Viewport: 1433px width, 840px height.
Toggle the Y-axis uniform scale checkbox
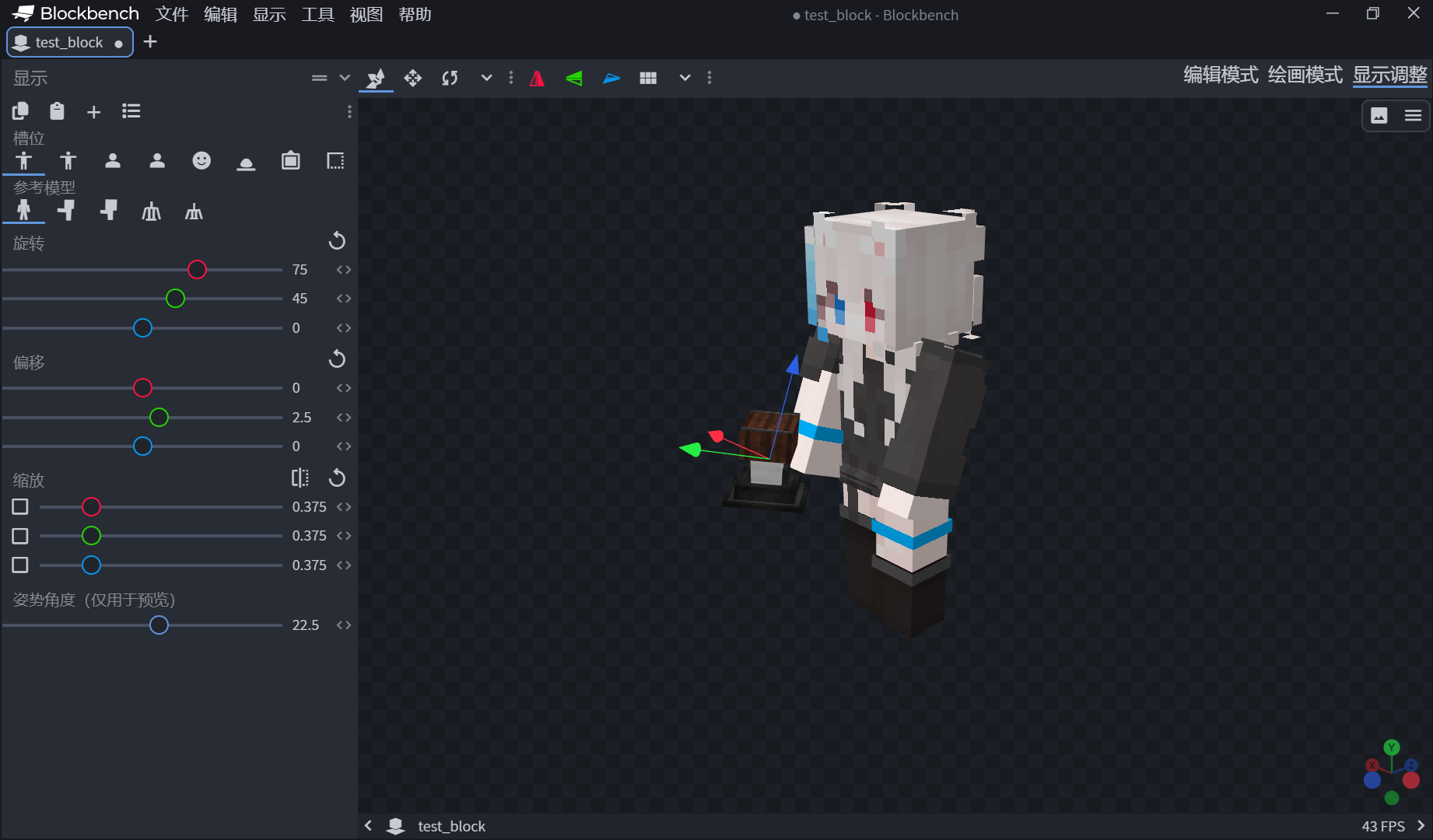(19, 535)
